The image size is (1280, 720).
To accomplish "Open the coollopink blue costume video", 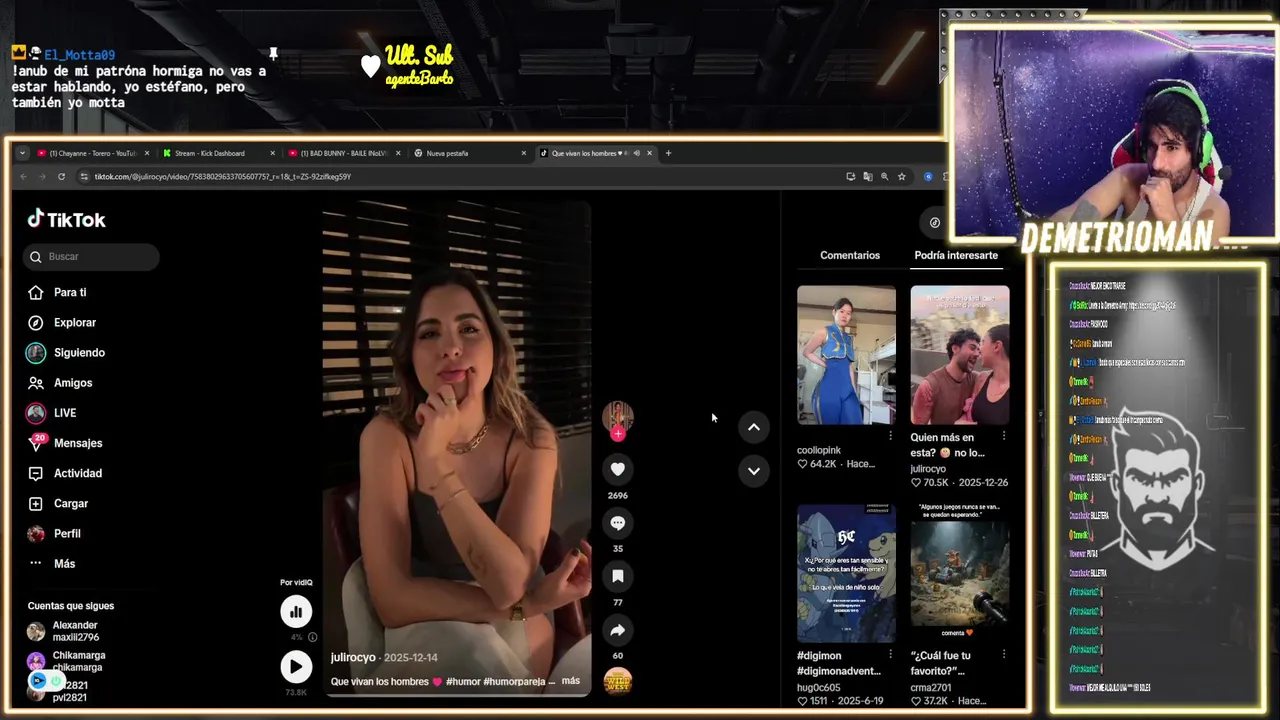I will (846, 355).
